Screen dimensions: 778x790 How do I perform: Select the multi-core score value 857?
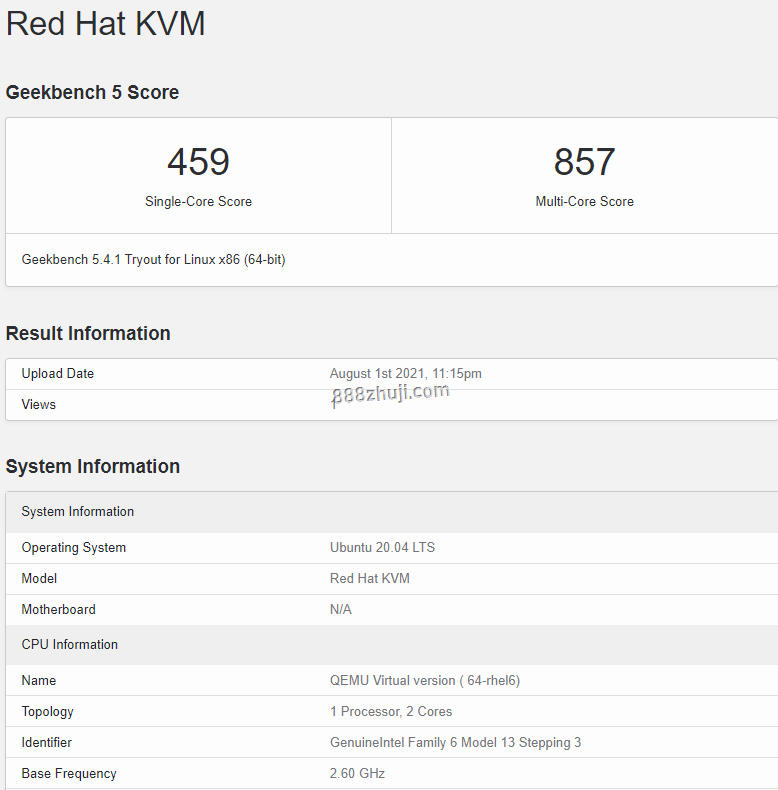(585, 162)
